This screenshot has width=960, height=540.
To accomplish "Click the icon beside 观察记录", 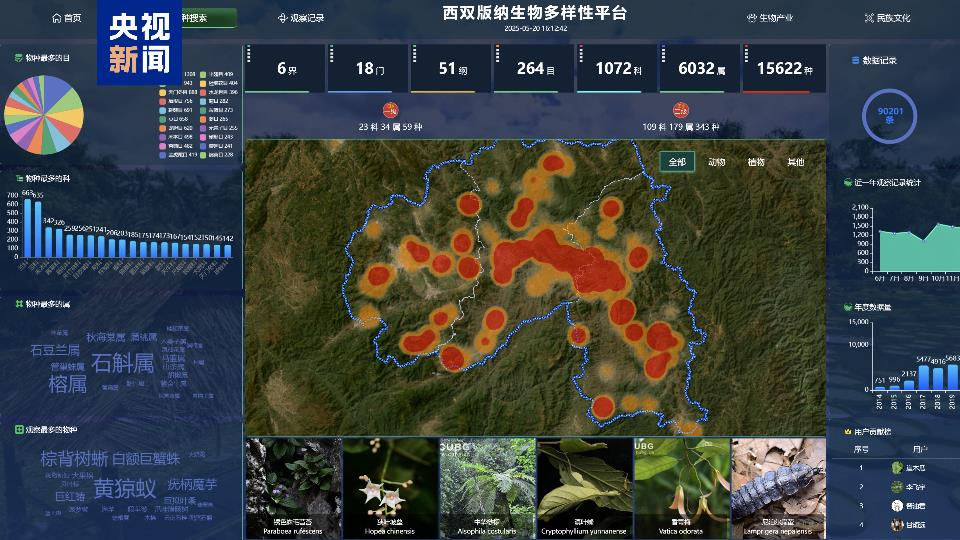I will click(x=282, y=18).
